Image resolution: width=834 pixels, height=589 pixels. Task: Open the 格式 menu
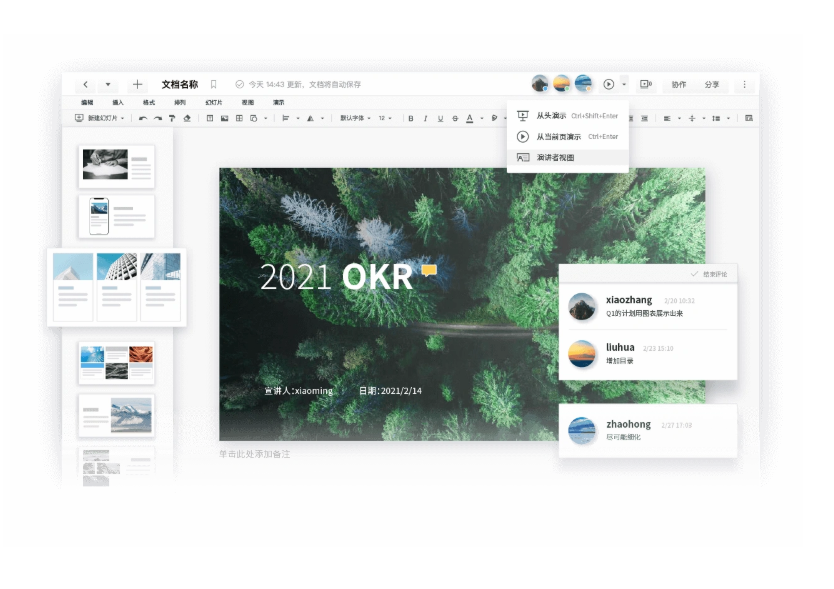(x=149, y=102)
